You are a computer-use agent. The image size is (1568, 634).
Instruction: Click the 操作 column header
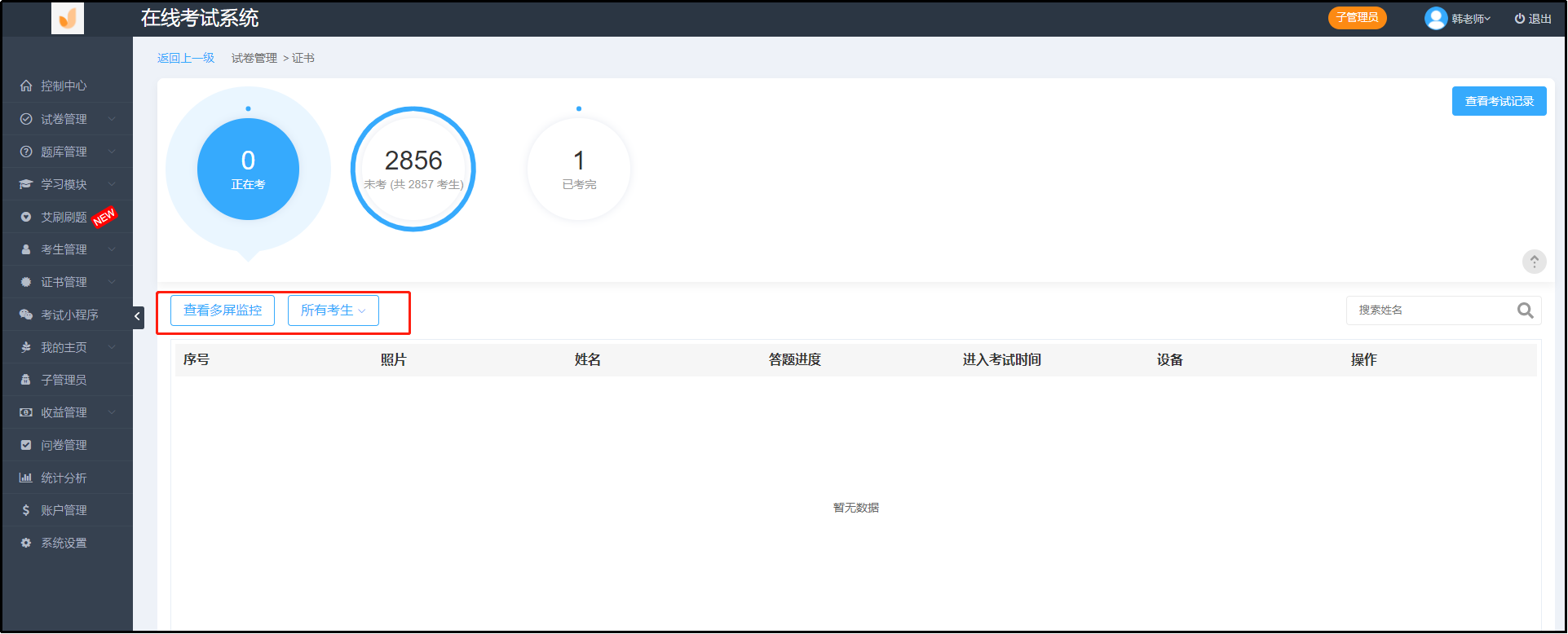pyautogui.click(x=1364, y=359)
